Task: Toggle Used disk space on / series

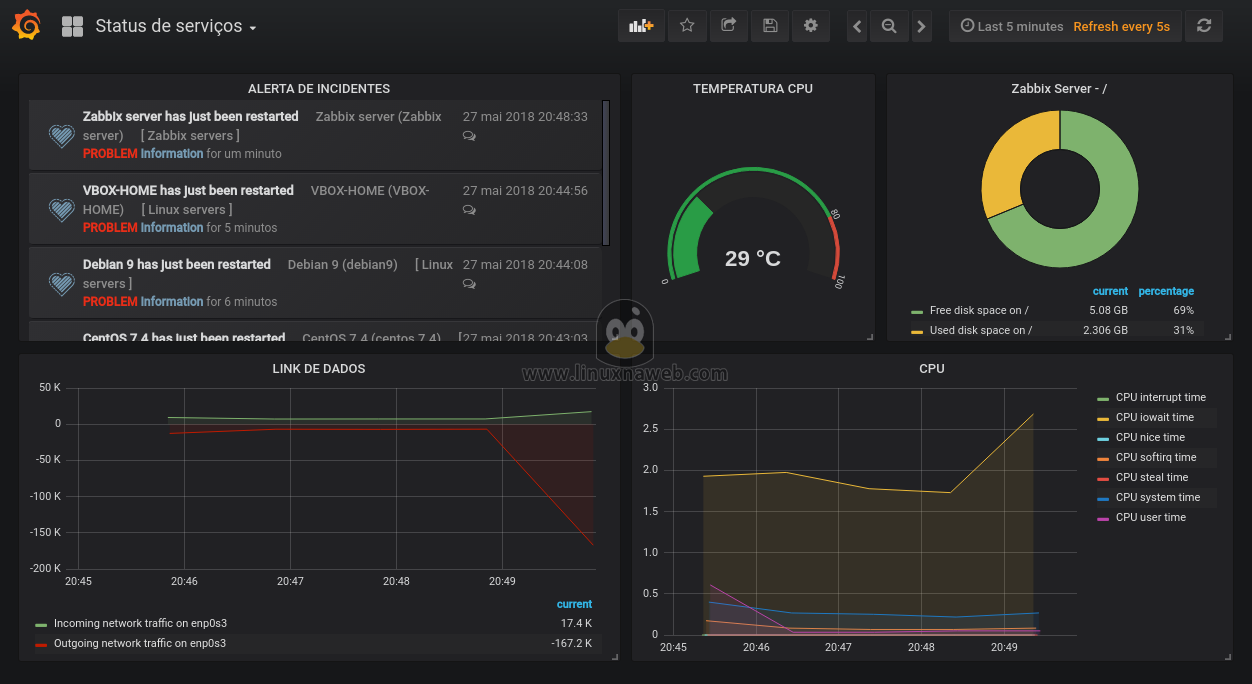Action: pos(981,330)
